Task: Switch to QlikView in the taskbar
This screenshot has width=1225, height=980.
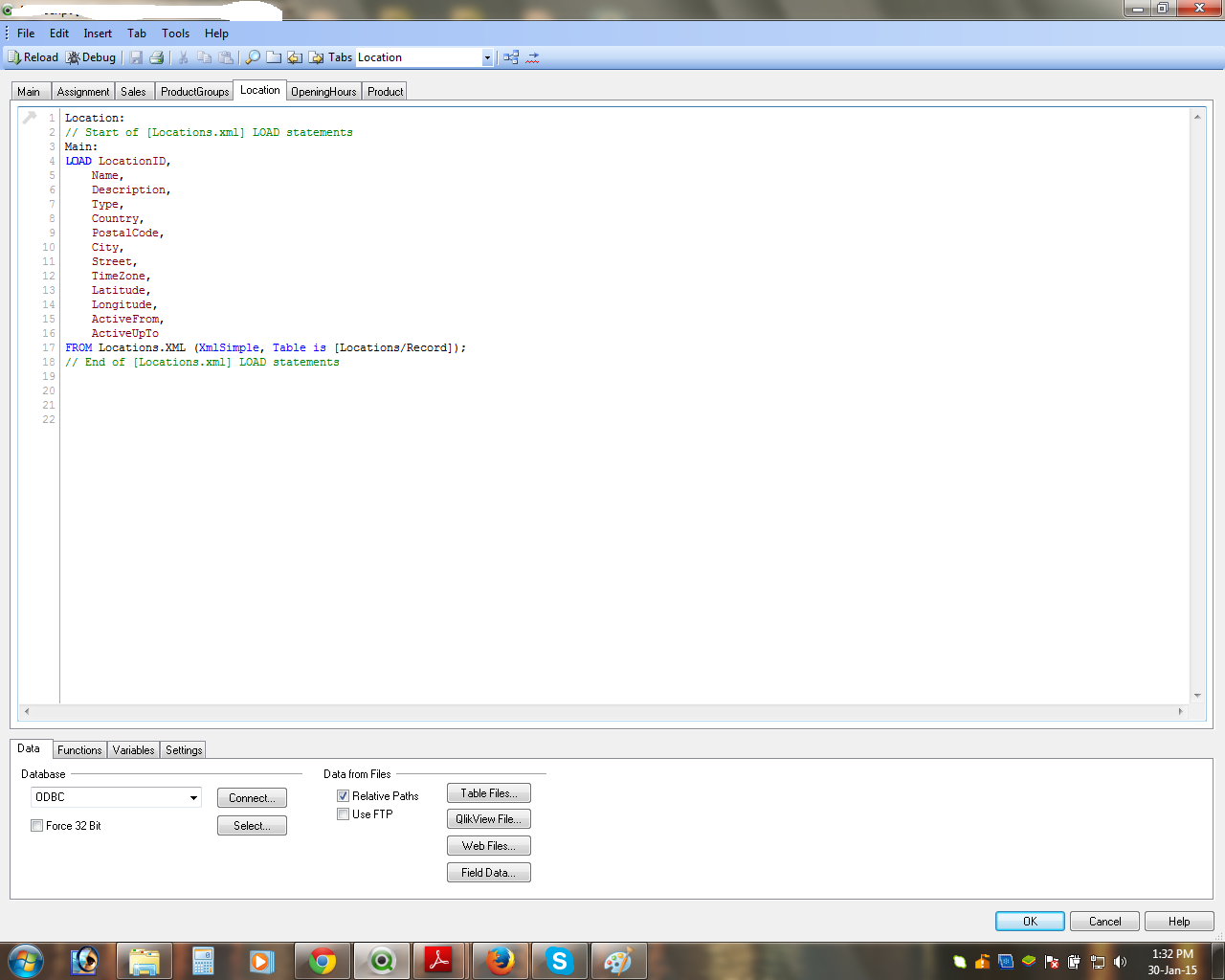Action: pyautogui.click(x=382, y=961)
